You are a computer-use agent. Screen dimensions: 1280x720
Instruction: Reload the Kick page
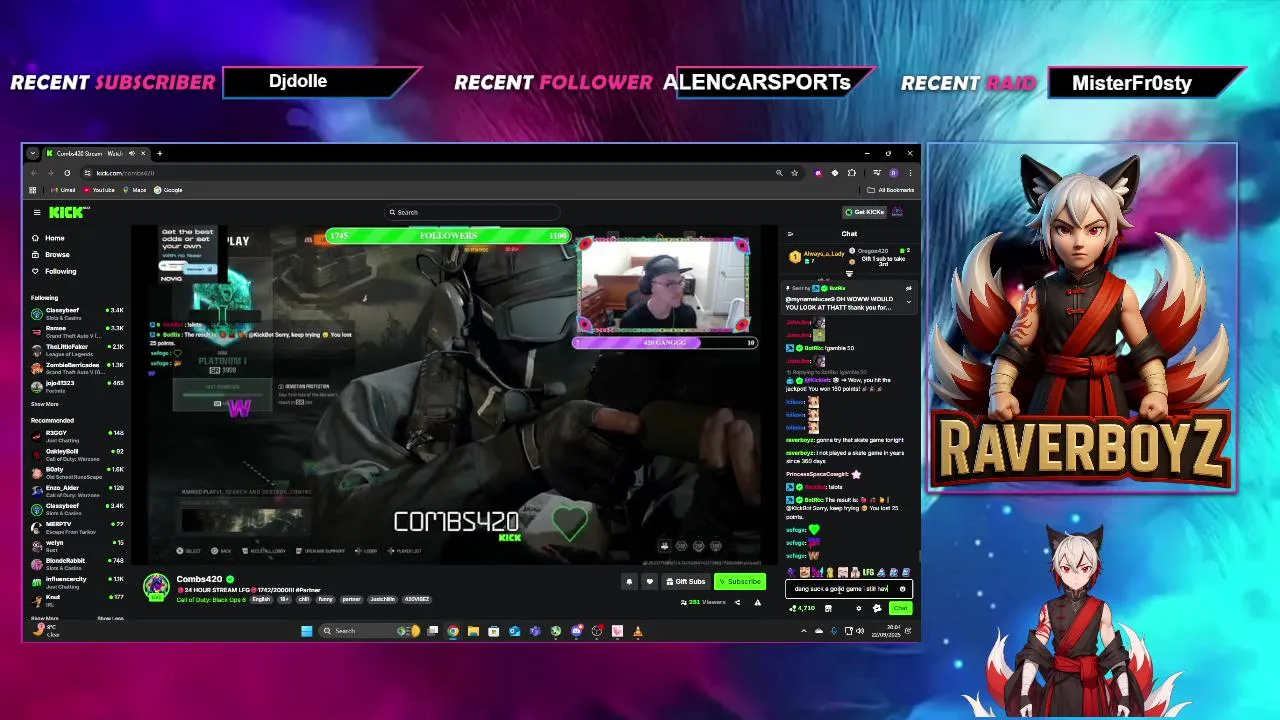(x=67, y=173)
